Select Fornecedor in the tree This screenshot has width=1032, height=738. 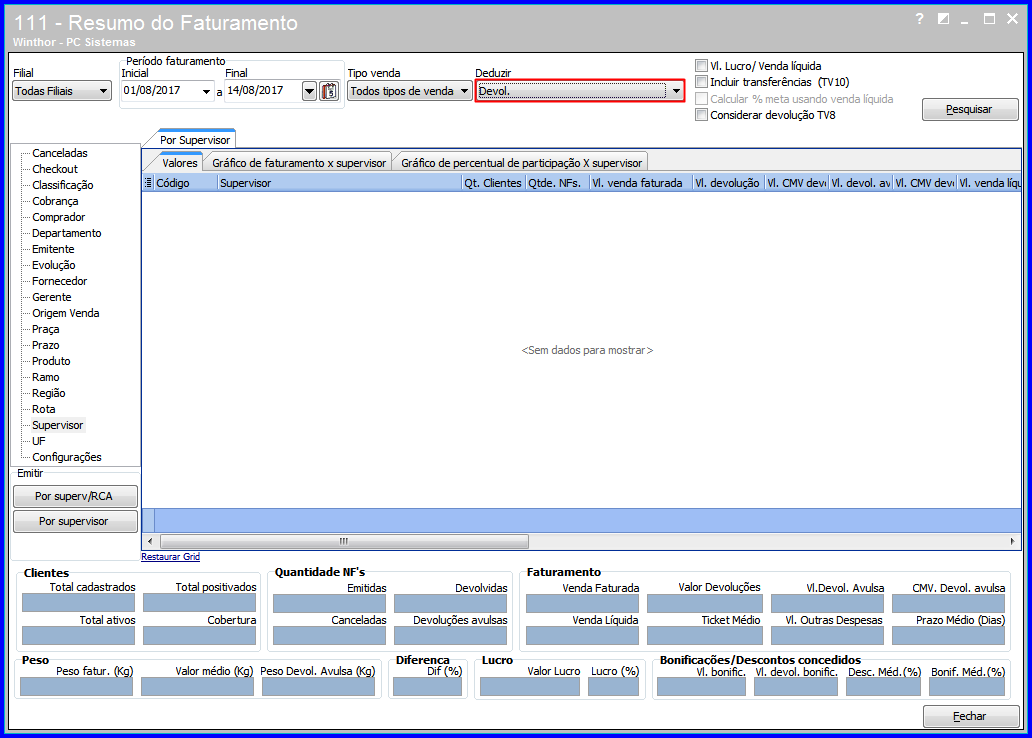click(59, 281)
